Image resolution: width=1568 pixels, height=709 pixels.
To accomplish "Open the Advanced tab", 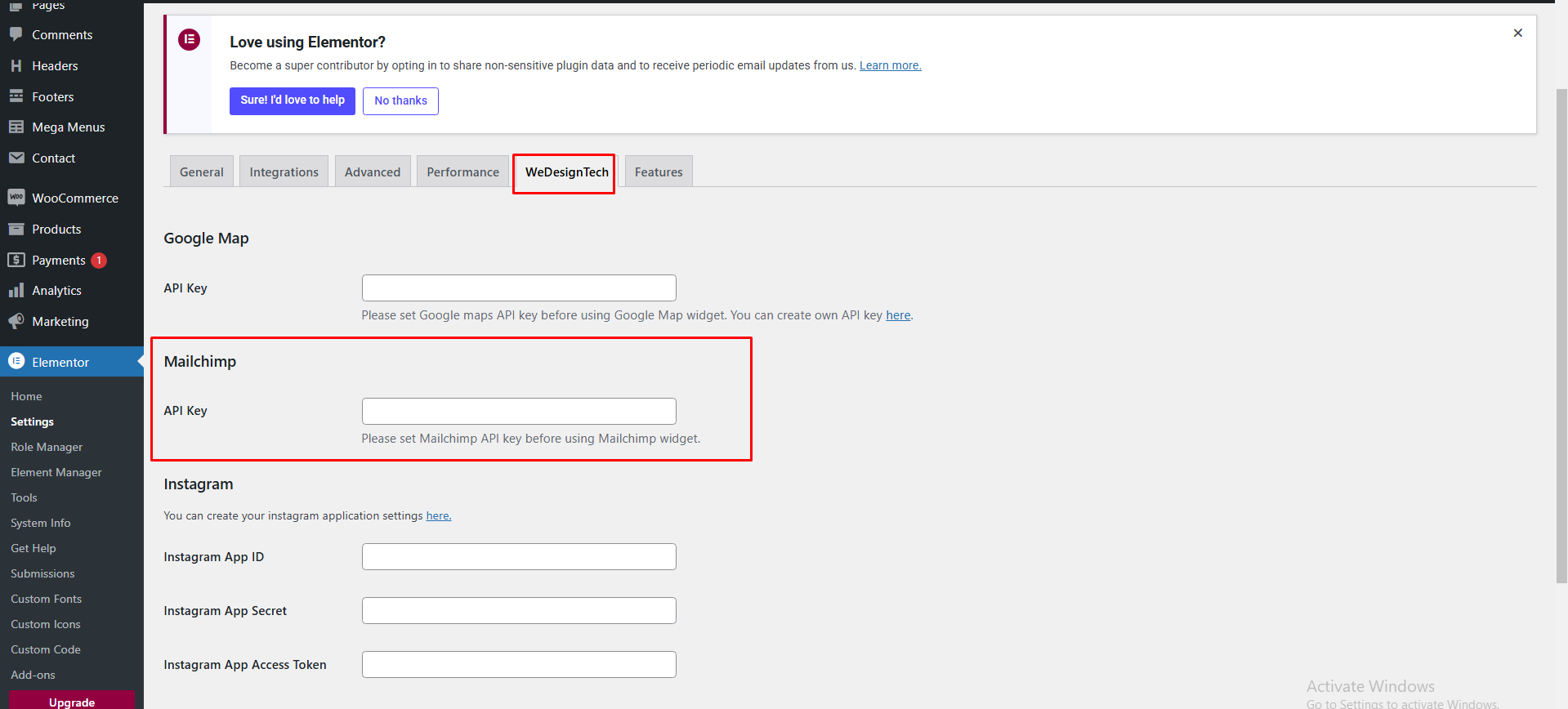I will 373,172.
